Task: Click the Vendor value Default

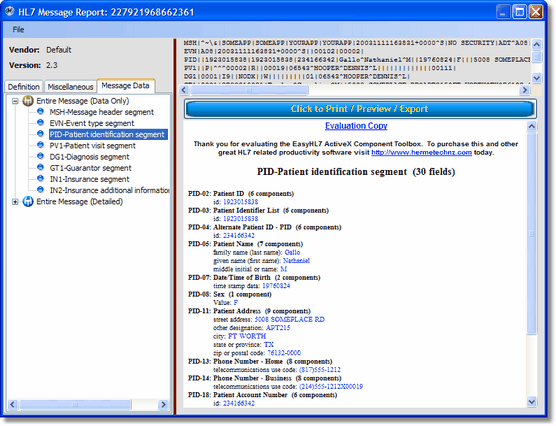Action: click(x=59, y=50)
